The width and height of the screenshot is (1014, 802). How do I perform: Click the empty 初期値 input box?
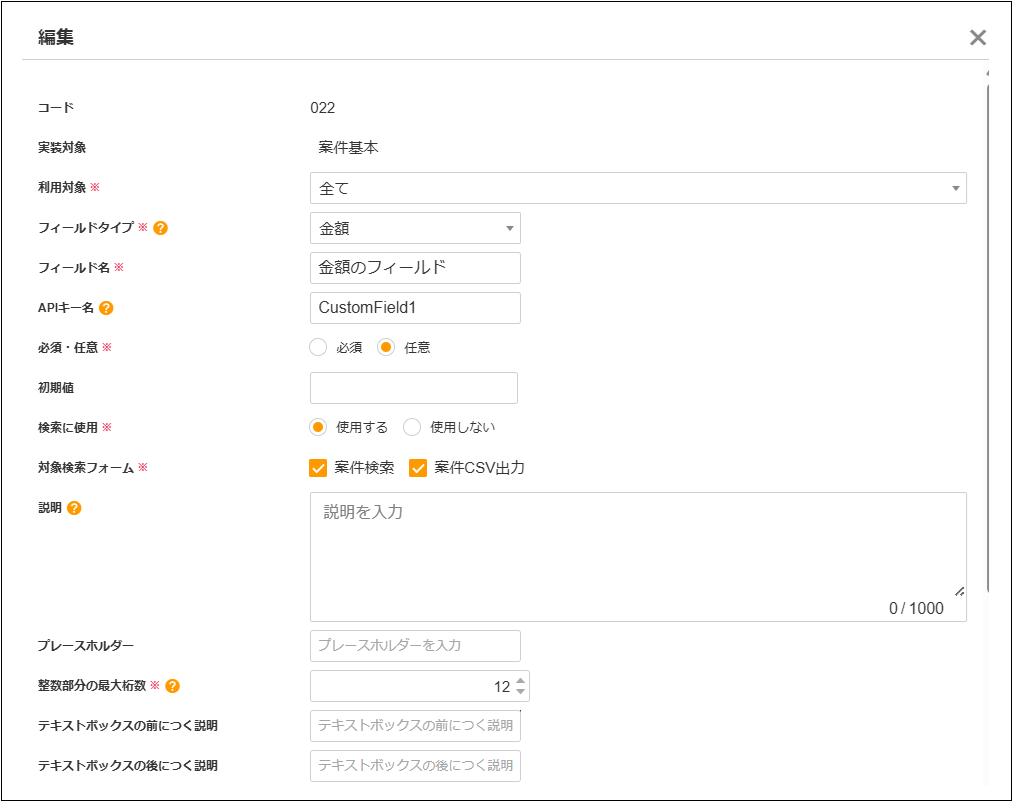click(414, 388)
